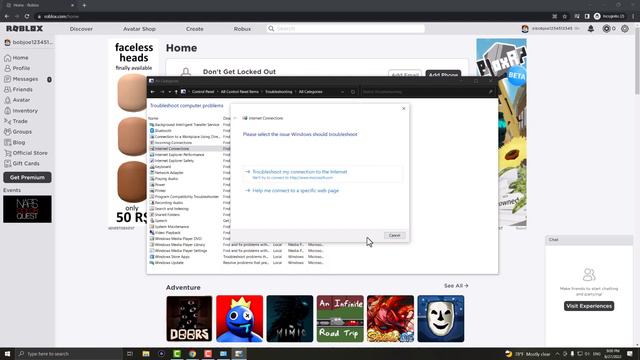Open Official Store in the sidebar

(x=26, y=153)
